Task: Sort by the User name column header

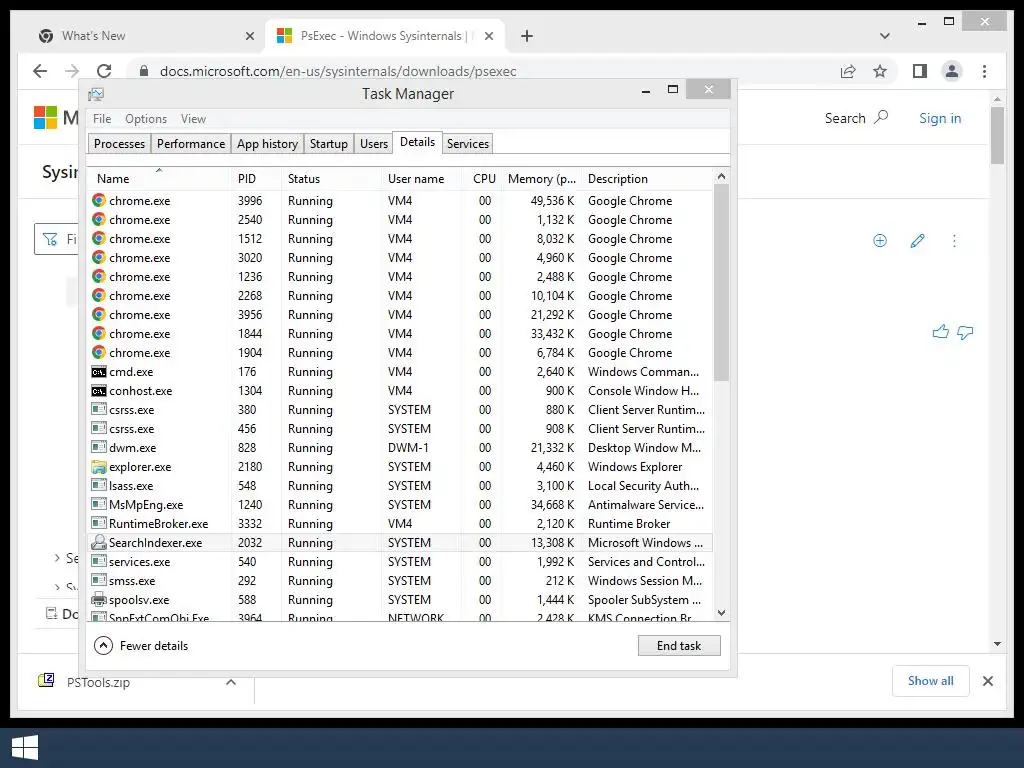Action: [421, 179]
